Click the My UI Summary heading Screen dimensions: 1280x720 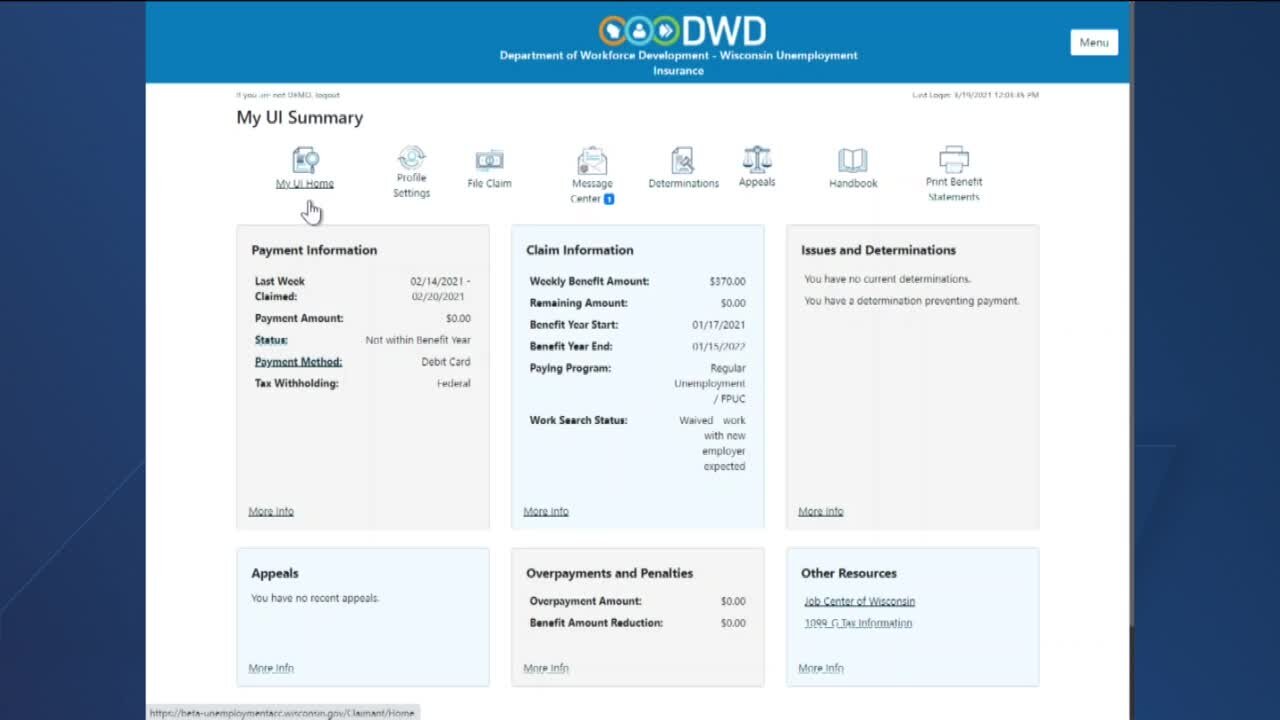point(300,118)
